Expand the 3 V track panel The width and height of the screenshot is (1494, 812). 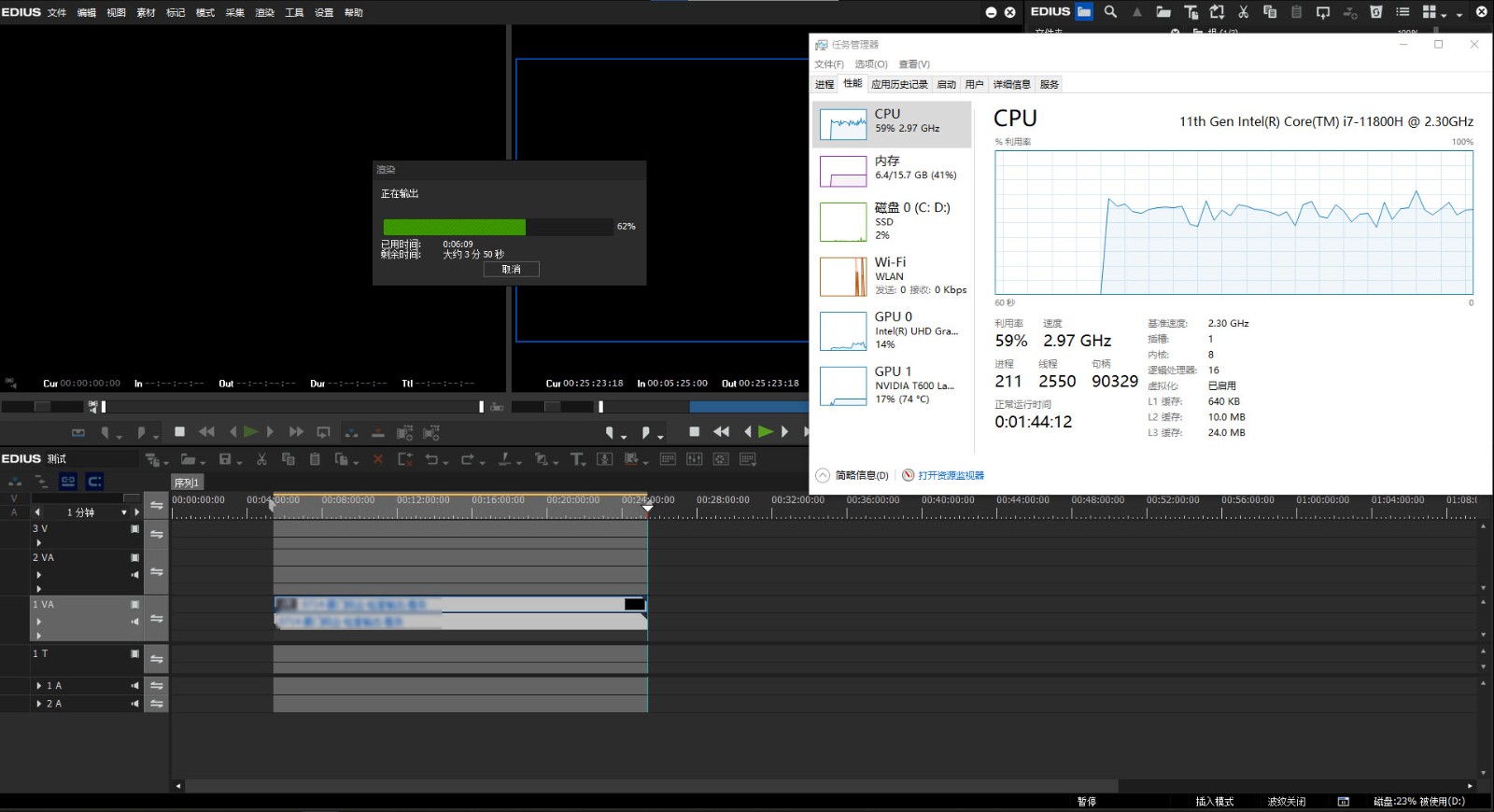38,542
